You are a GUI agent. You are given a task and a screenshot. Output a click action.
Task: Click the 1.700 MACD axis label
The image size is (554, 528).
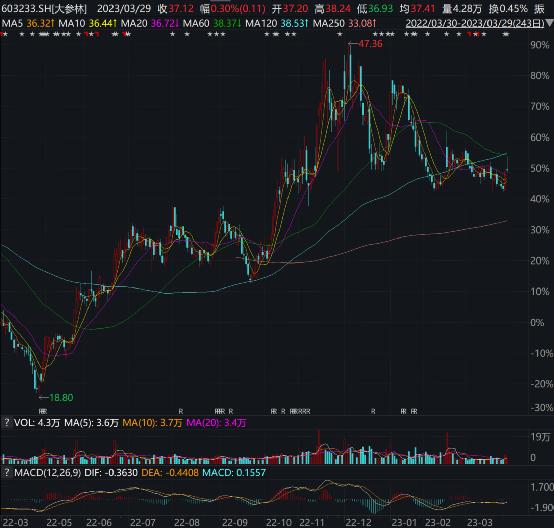[x=542, y=487]
